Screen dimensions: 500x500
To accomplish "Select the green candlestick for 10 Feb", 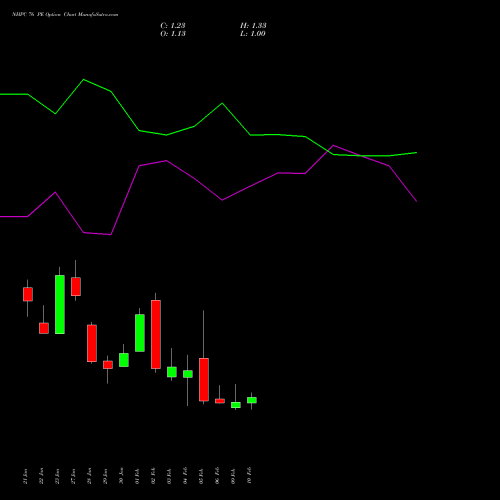I will click(252, 400).
